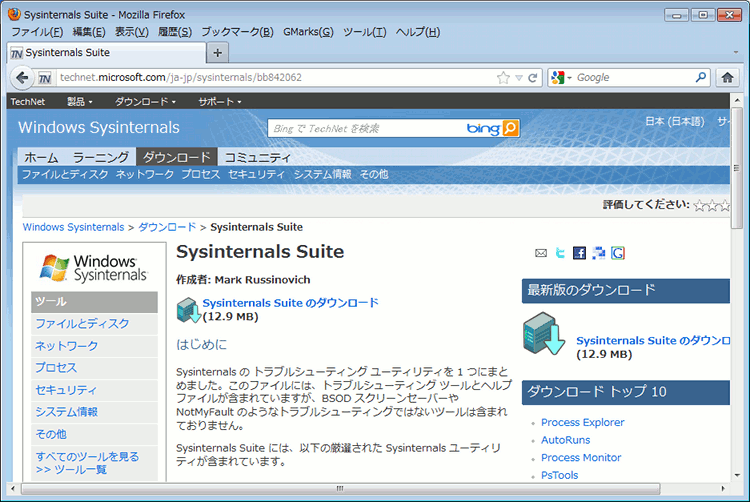Click in the Bing TechNet search field
Screen dimensions: 750x502
point(365,128)
